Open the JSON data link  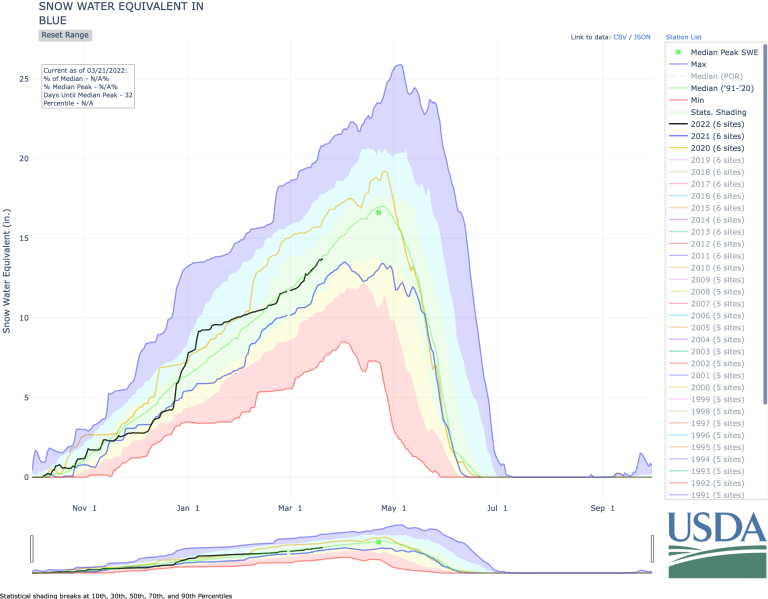coord(644,37)
